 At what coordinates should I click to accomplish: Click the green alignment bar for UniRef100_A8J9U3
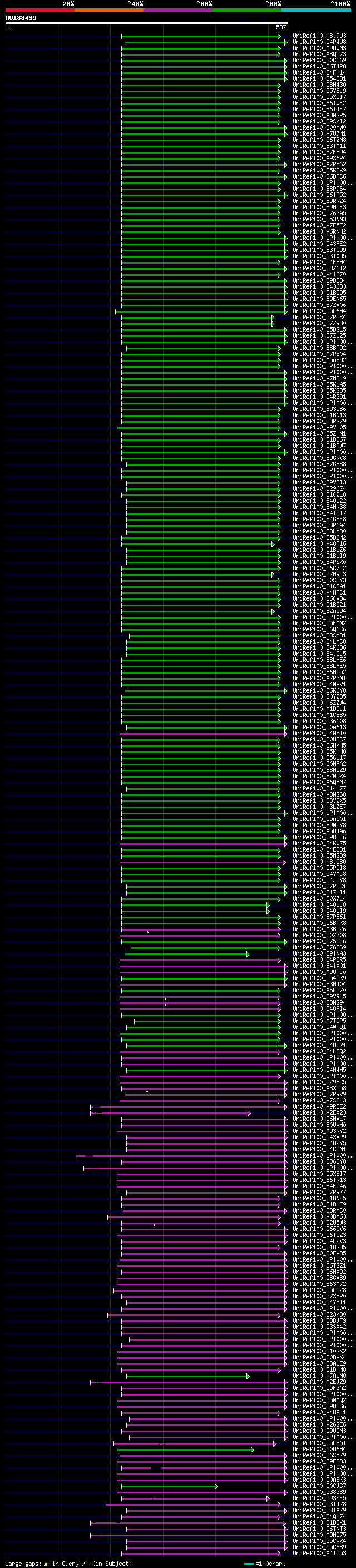pos(201,37)
